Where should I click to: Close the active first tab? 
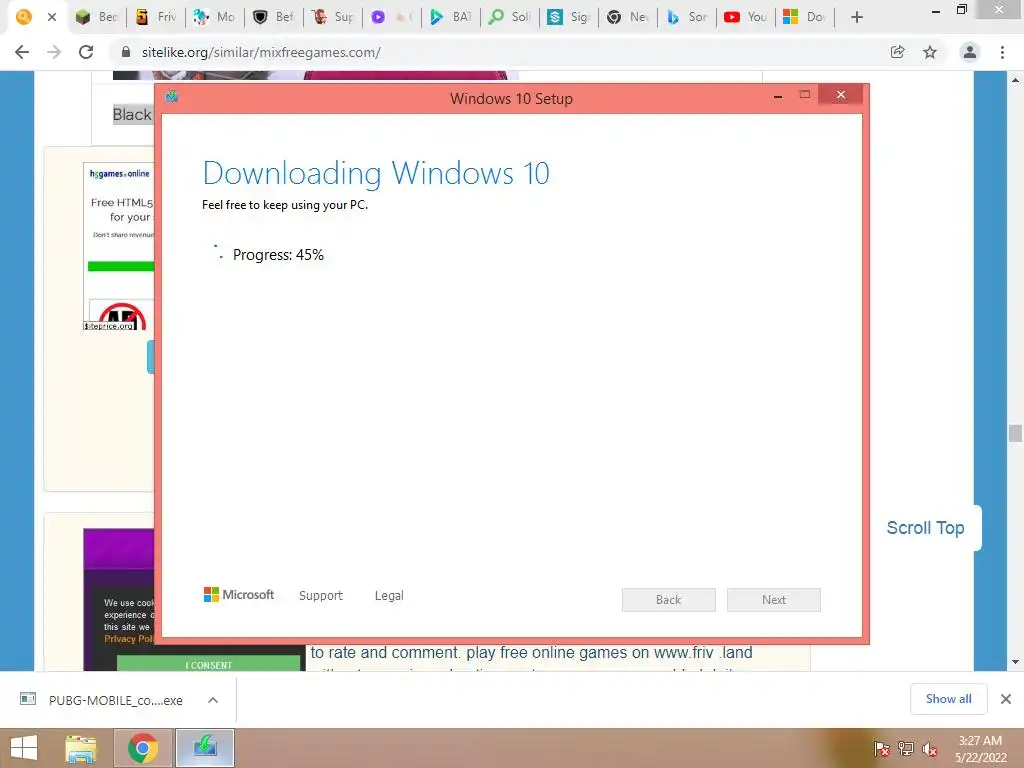52,17
